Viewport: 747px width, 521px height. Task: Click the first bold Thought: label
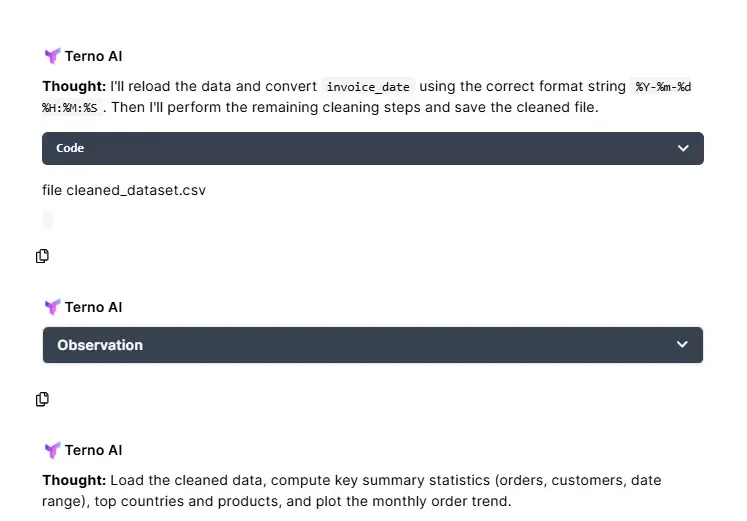click(x=74, y=87)
